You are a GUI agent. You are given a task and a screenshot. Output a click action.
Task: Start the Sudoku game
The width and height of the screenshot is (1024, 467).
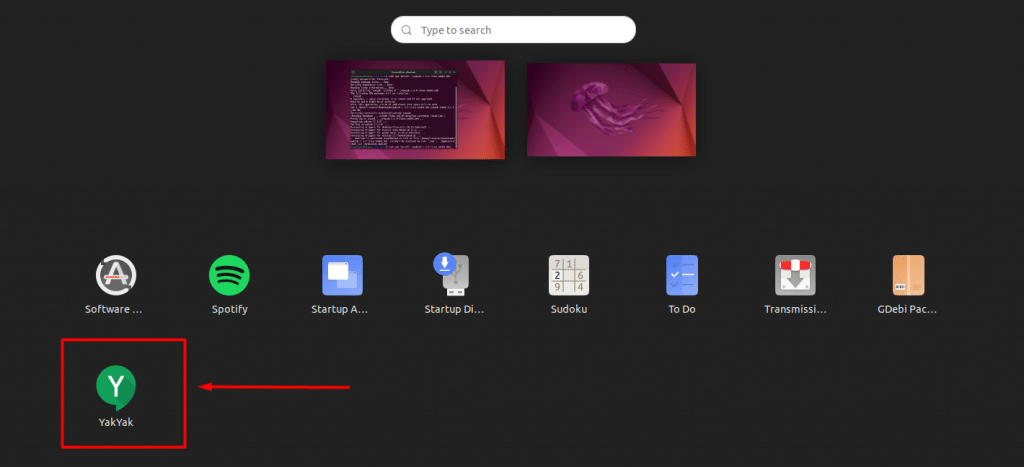point(569,275)
